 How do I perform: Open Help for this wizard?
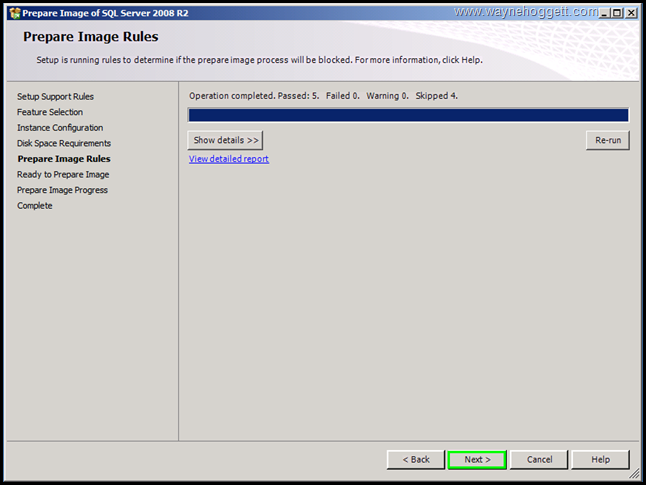[600, 459]
